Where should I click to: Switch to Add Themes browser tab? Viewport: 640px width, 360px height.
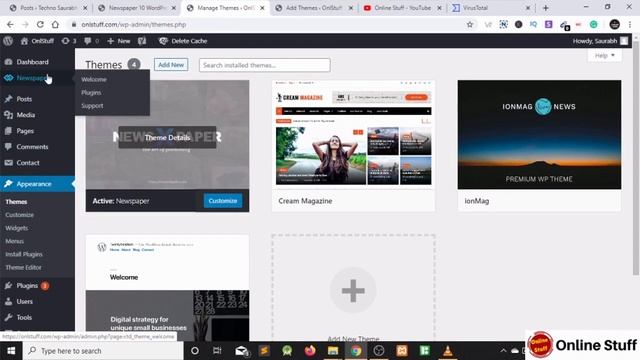pos(313,8)
